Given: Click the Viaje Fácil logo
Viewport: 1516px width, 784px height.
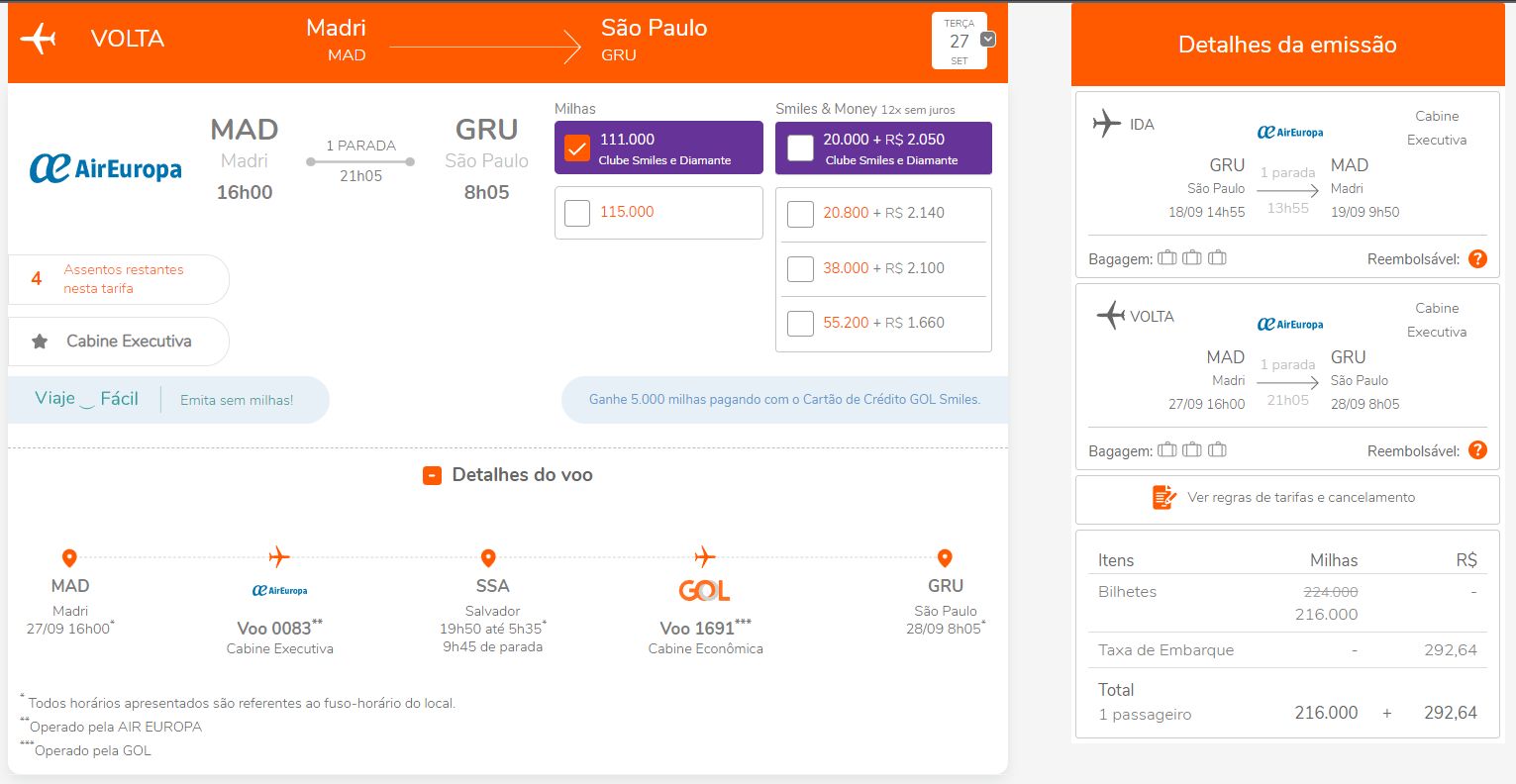Looking at the screenshot, I should coord(87,399).
